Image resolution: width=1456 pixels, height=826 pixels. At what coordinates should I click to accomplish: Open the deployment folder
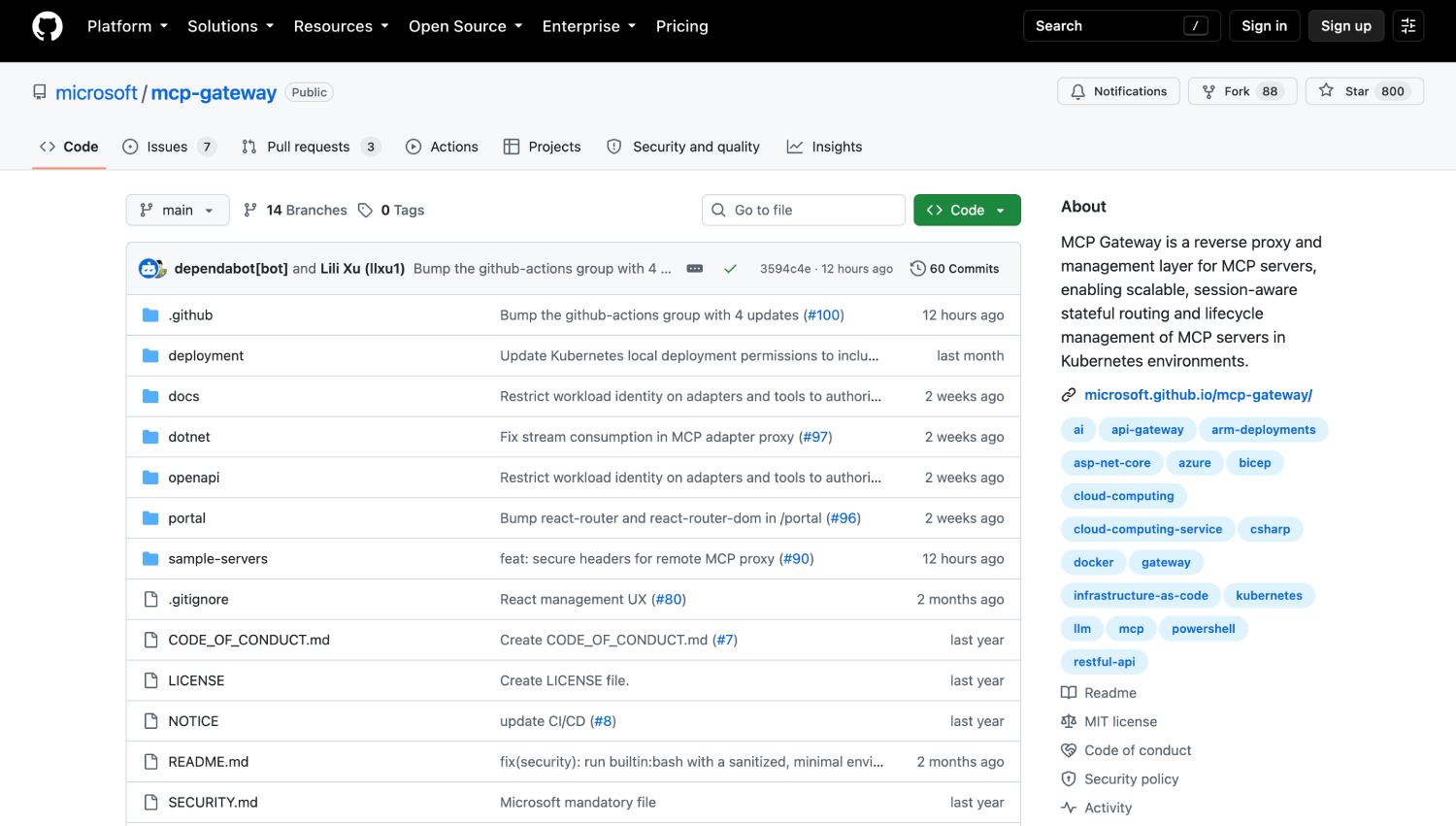tap(206, 356)
